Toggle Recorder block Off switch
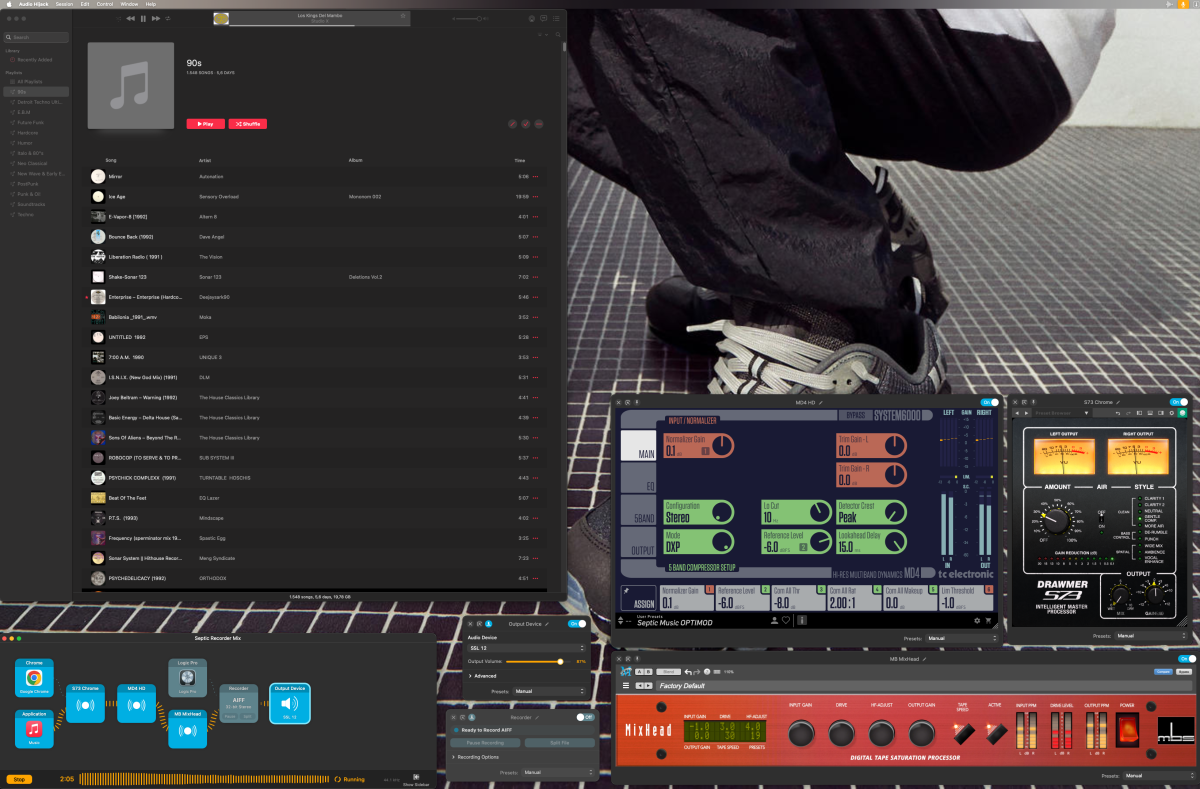The height and width of the screenshot is (789, 1200). point(584,717)
